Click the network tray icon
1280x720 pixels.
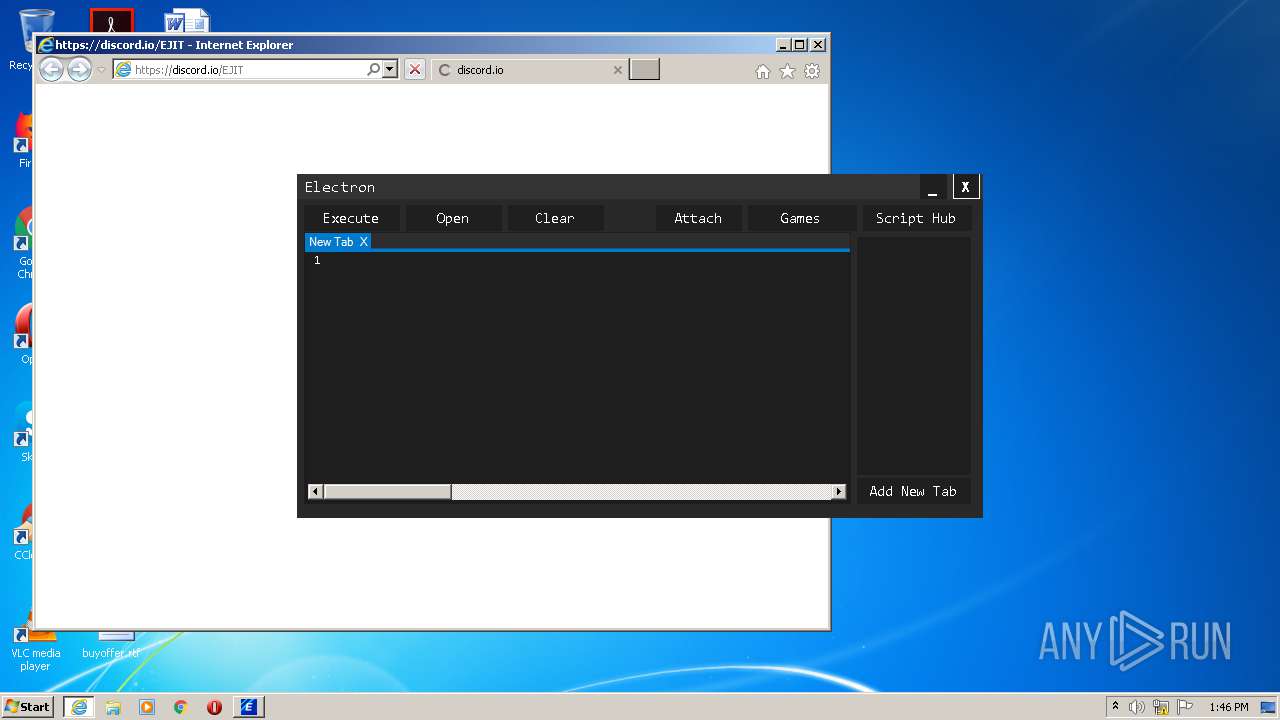pos(1161,707)
